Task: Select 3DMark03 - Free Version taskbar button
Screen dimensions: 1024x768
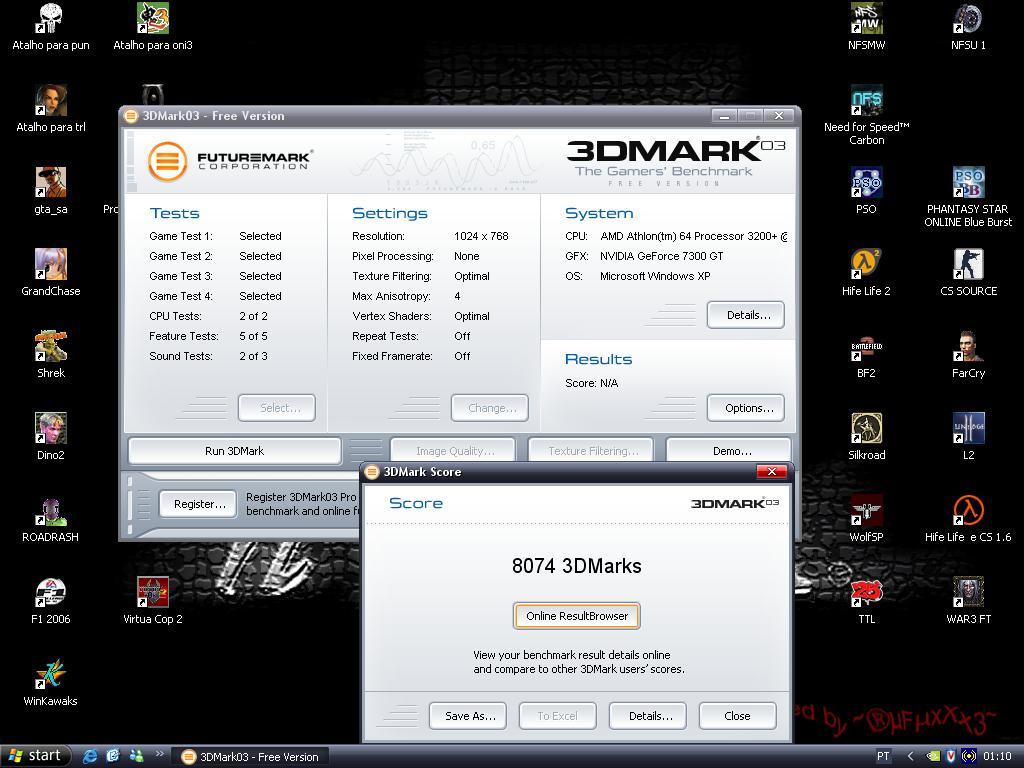Action: click(251, 756)
